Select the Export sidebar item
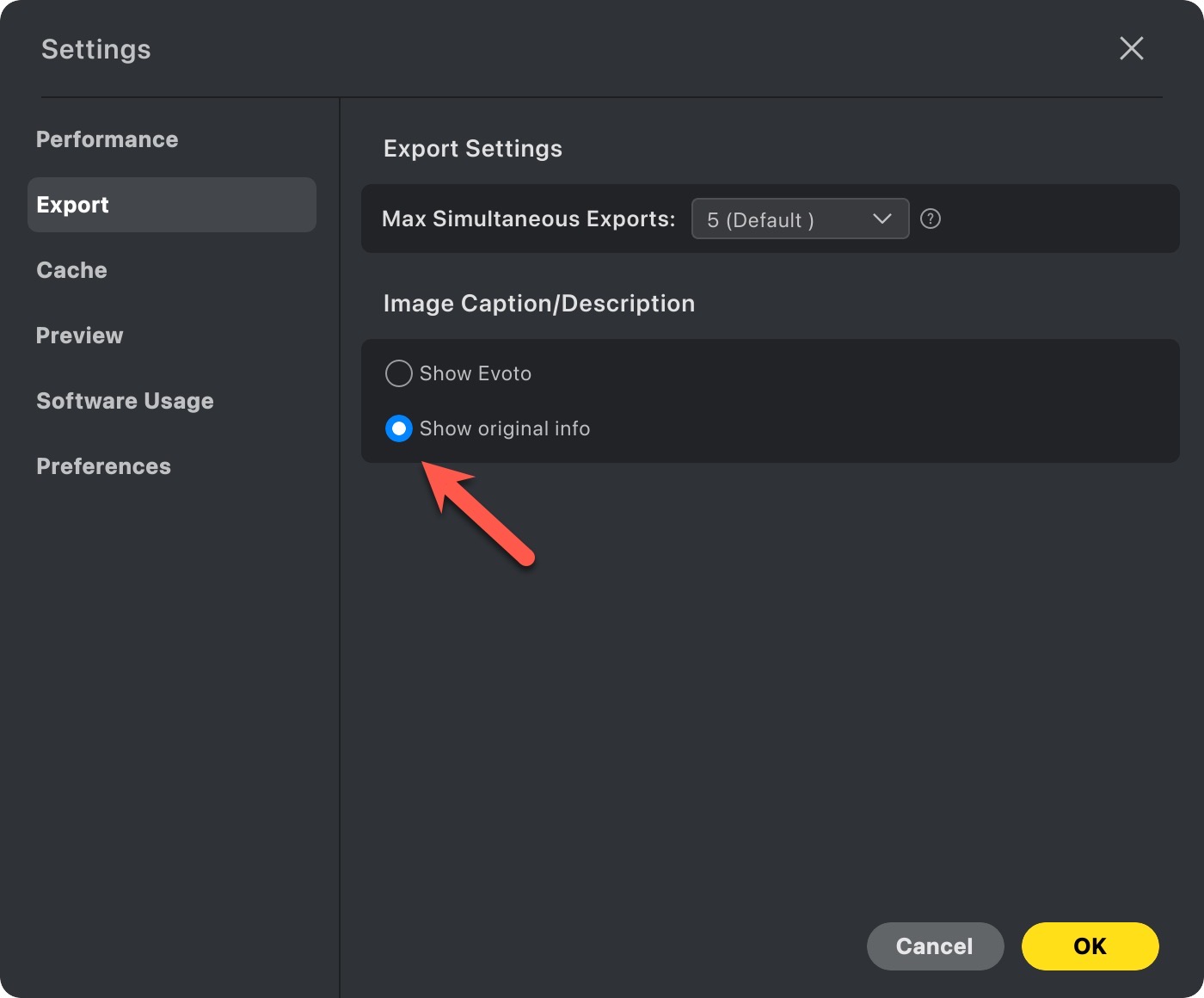 [x=171, y=205]
